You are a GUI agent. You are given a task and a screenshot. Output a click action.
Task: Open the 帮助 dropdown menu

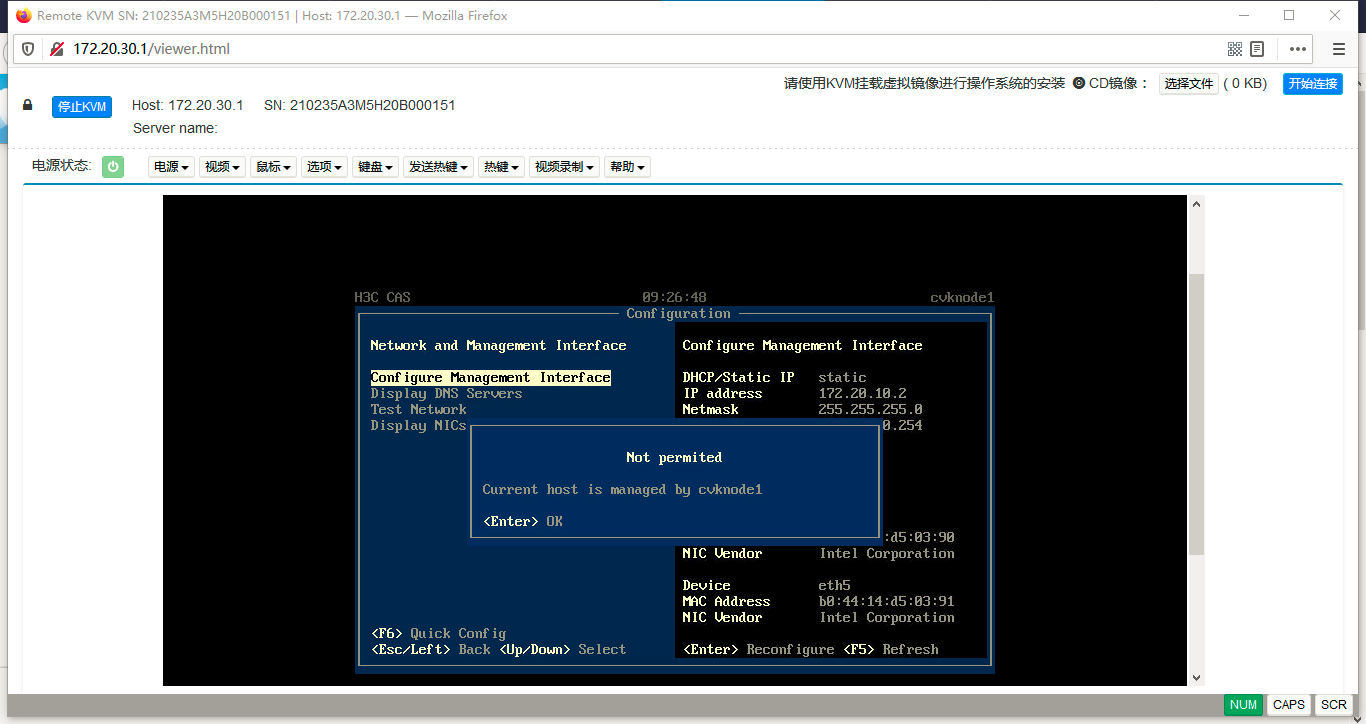pos(628,167)
